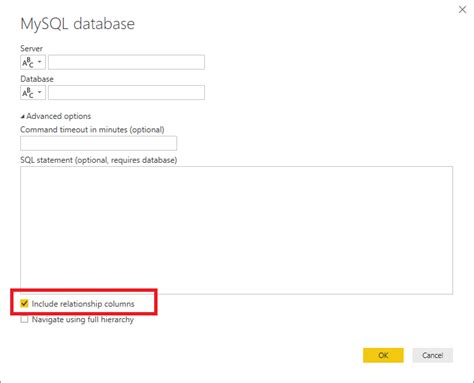Click inside the SQL statement text area
The height and width of the screenshot is (383, 474).
point(236,230)
